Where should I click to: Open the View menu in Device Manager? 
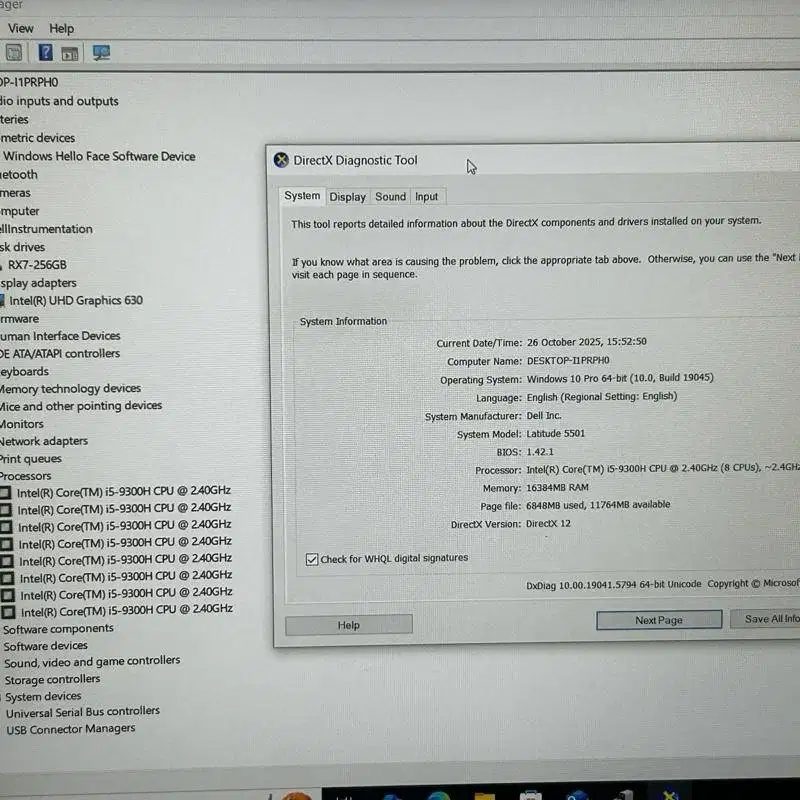pyautogui.click(x=20, y=28)
